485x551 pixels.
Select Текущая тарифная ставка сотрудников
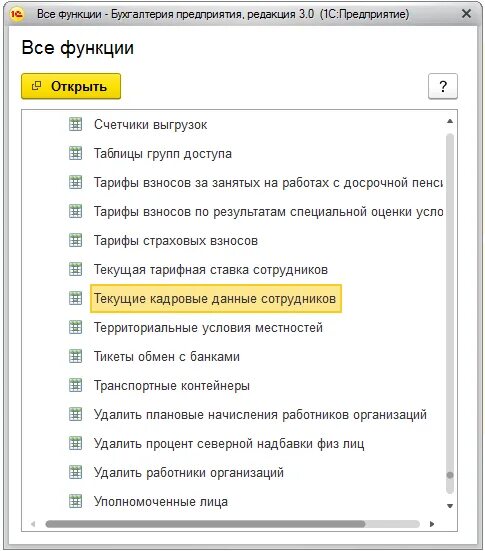click(211, 270)
